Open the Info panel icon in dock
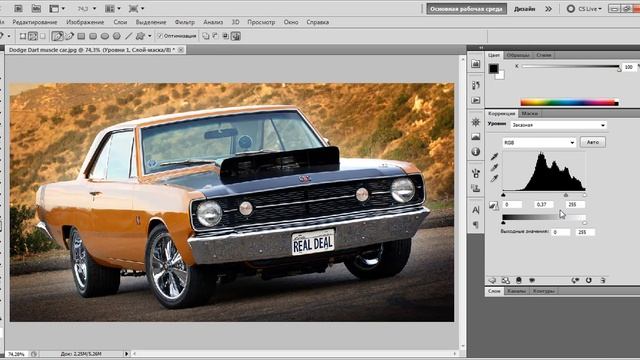Image resolution: width=640 pixels, height=360 pixels. (476, 151)
